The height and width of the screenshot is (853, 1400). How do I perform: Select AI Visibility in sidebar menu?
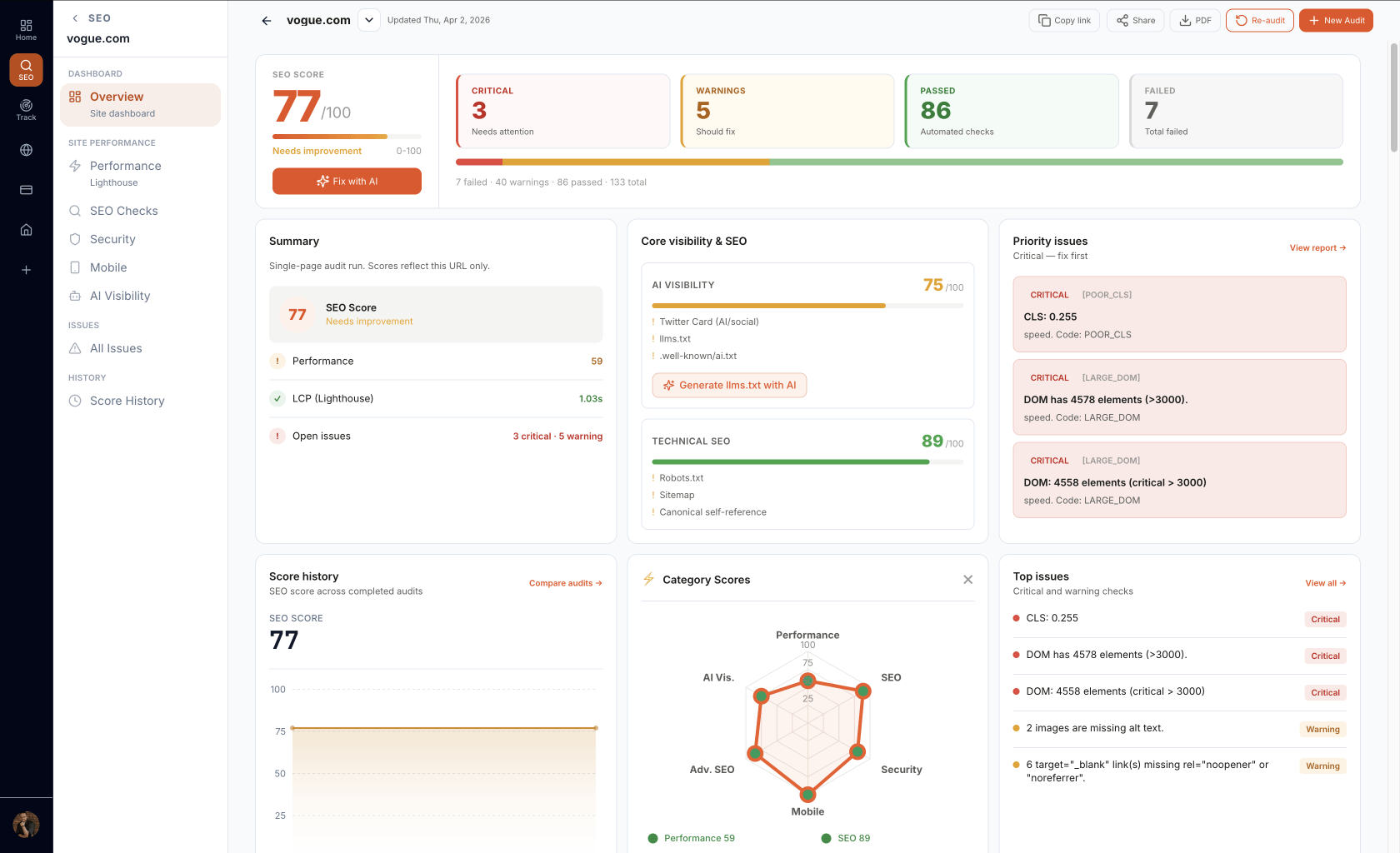(120, 296)
